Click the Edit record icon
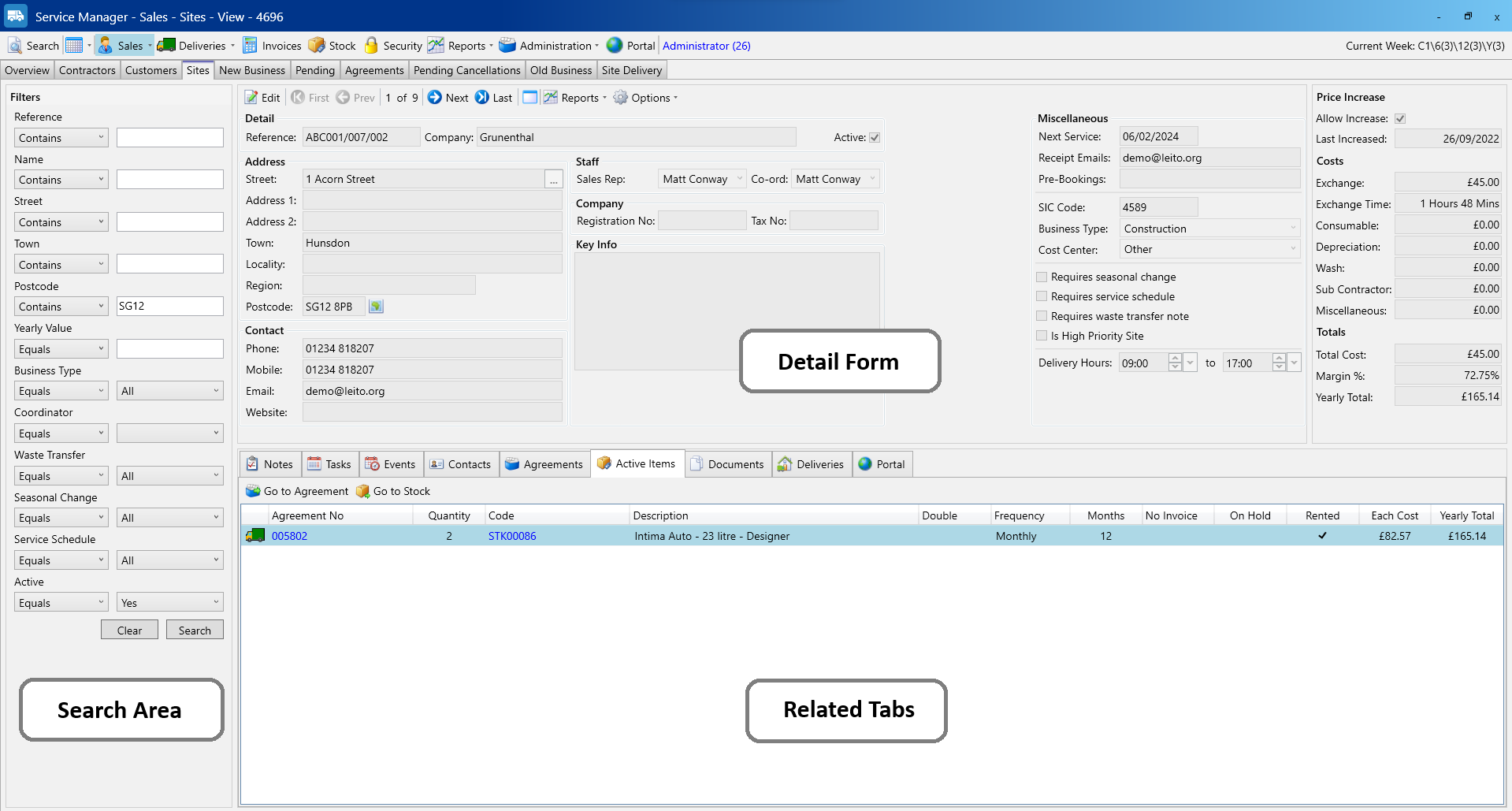1512x811 pixels. click(252, 98)
